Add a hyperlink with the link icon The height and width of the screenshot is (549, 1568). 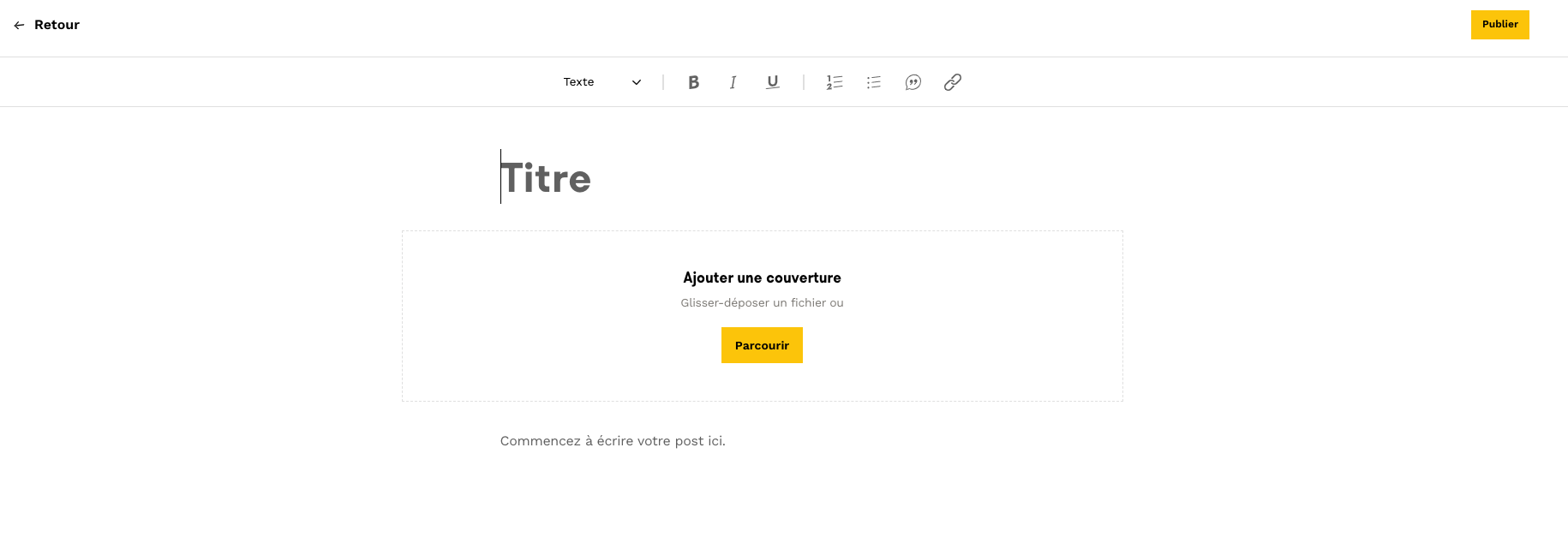(952, 82)
